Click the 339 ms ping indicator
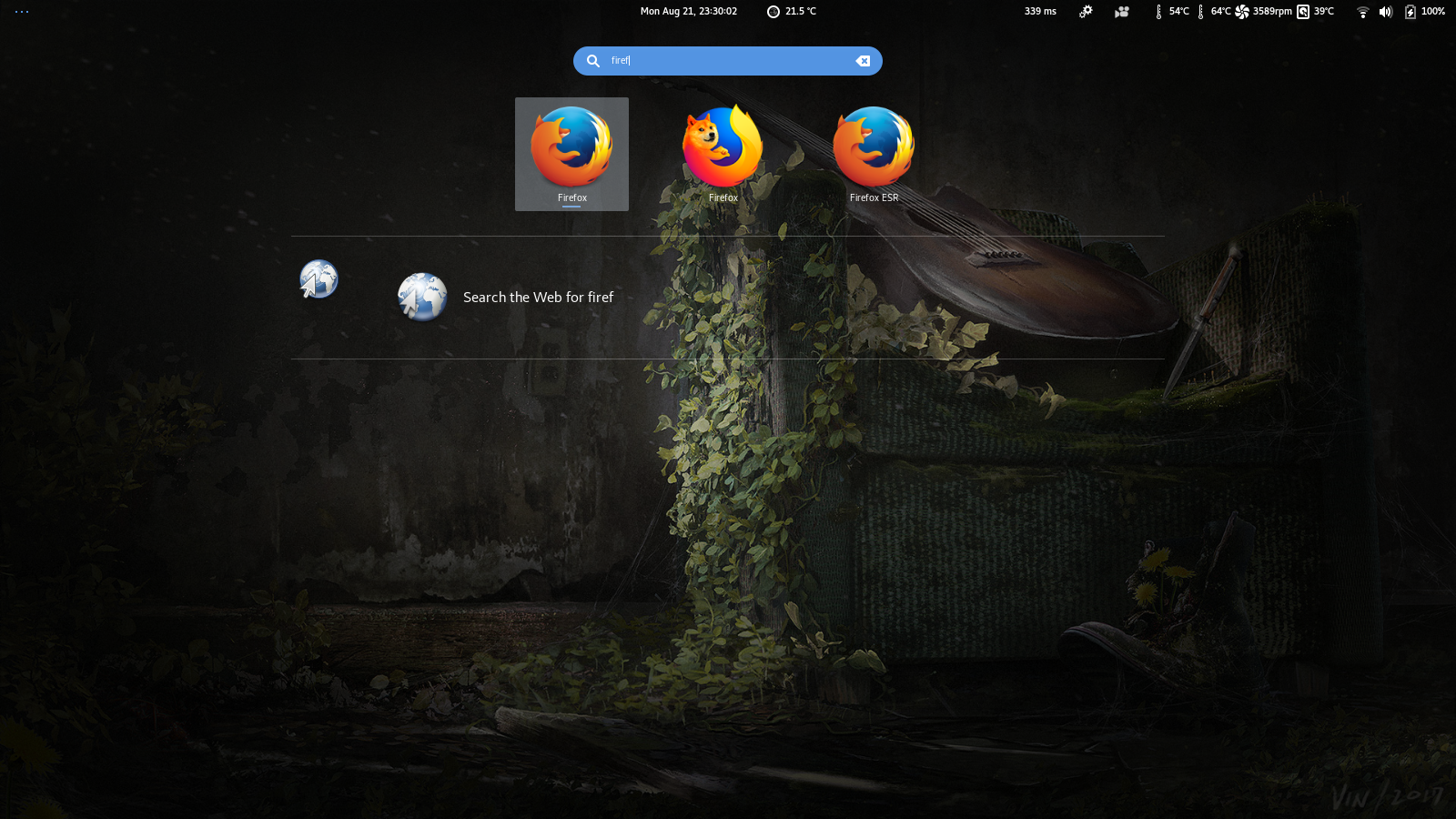 (1040, 12)
